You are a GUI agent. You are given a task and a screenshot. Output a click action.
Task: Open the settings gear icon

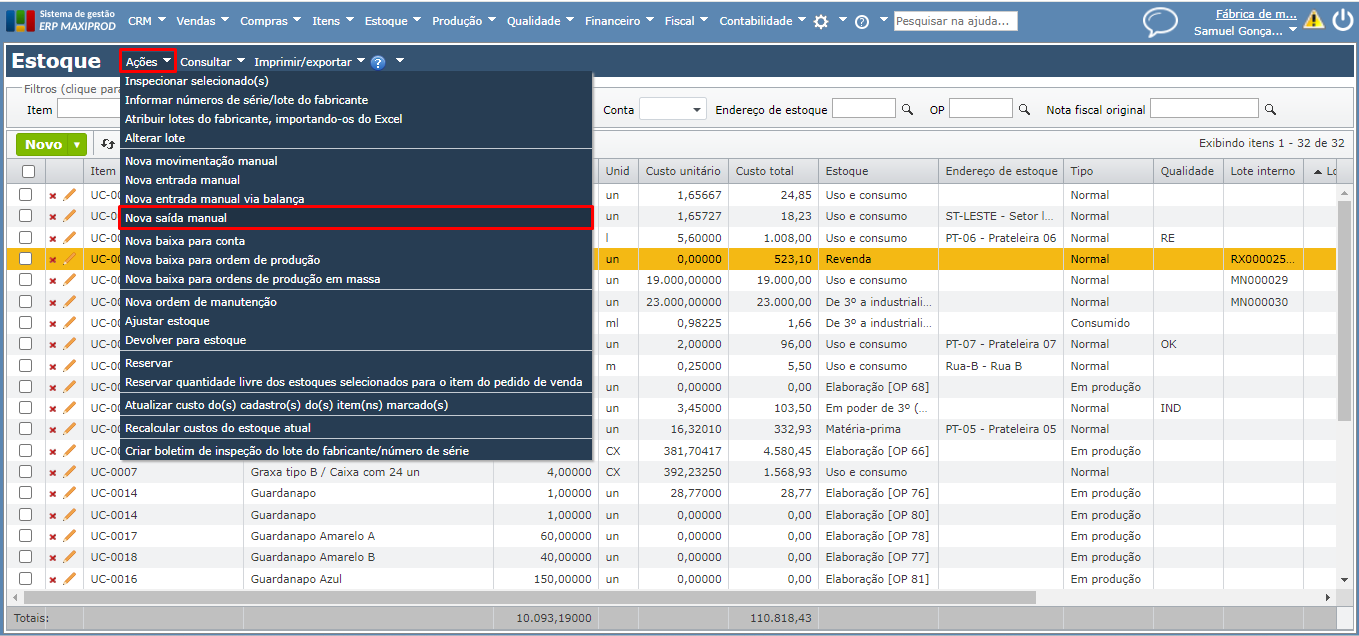[x=821, y=21]
